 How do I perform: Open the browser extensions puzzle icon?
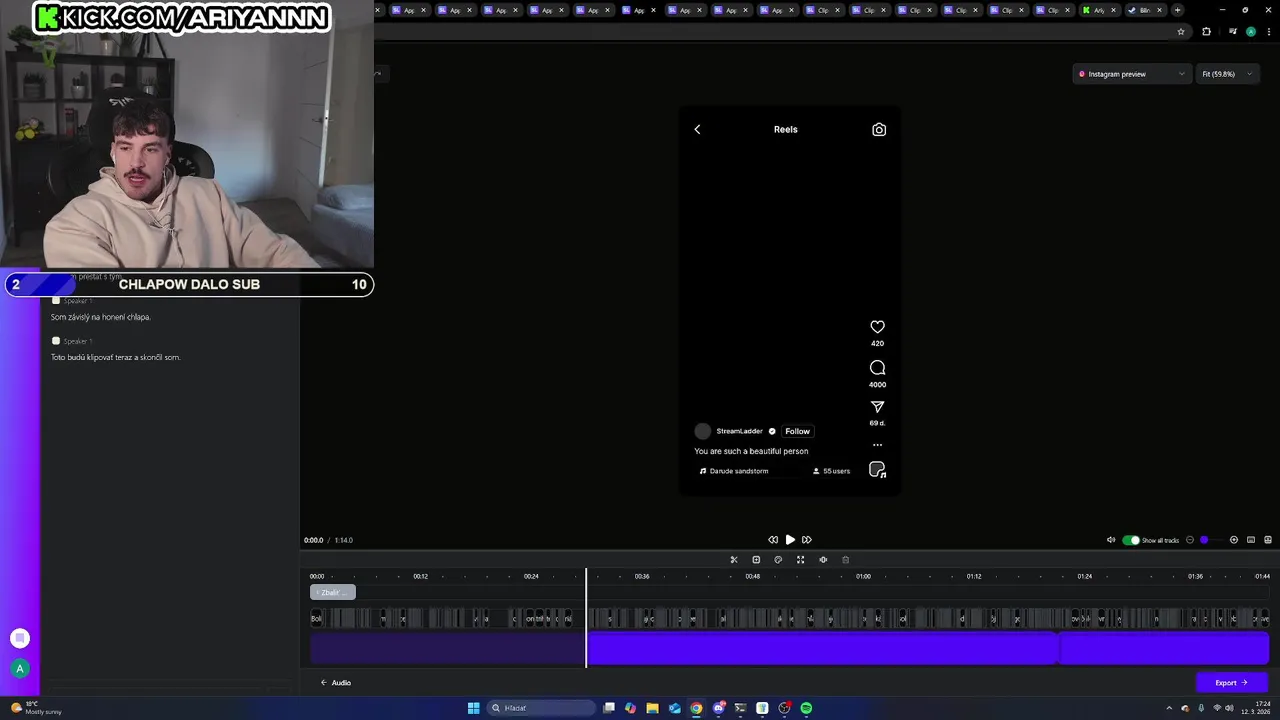(x=1206, y=32)
